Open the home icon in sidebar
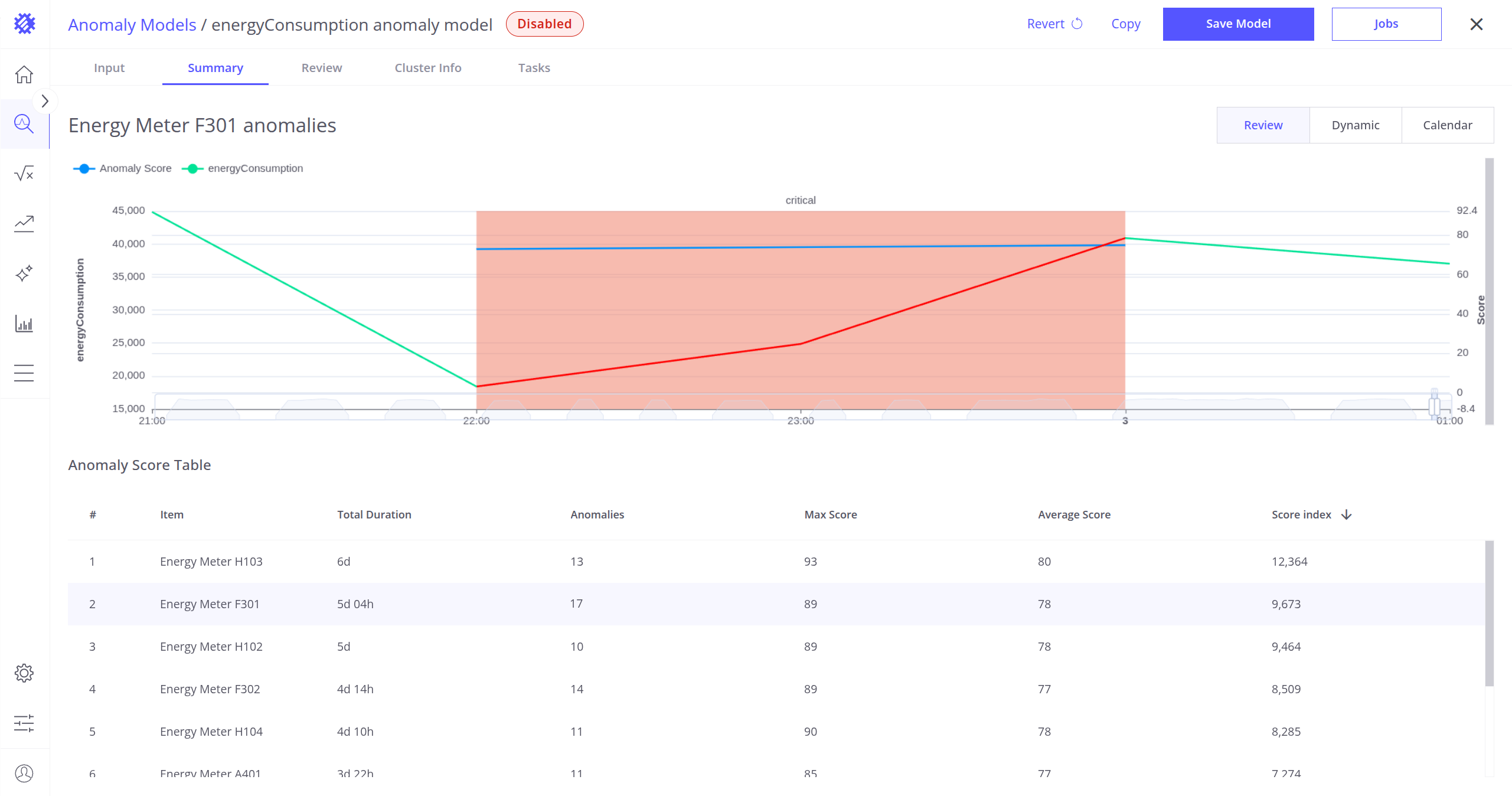Image resolution: width=1512 pixels, height=796 pixels. tap(24, 74)
